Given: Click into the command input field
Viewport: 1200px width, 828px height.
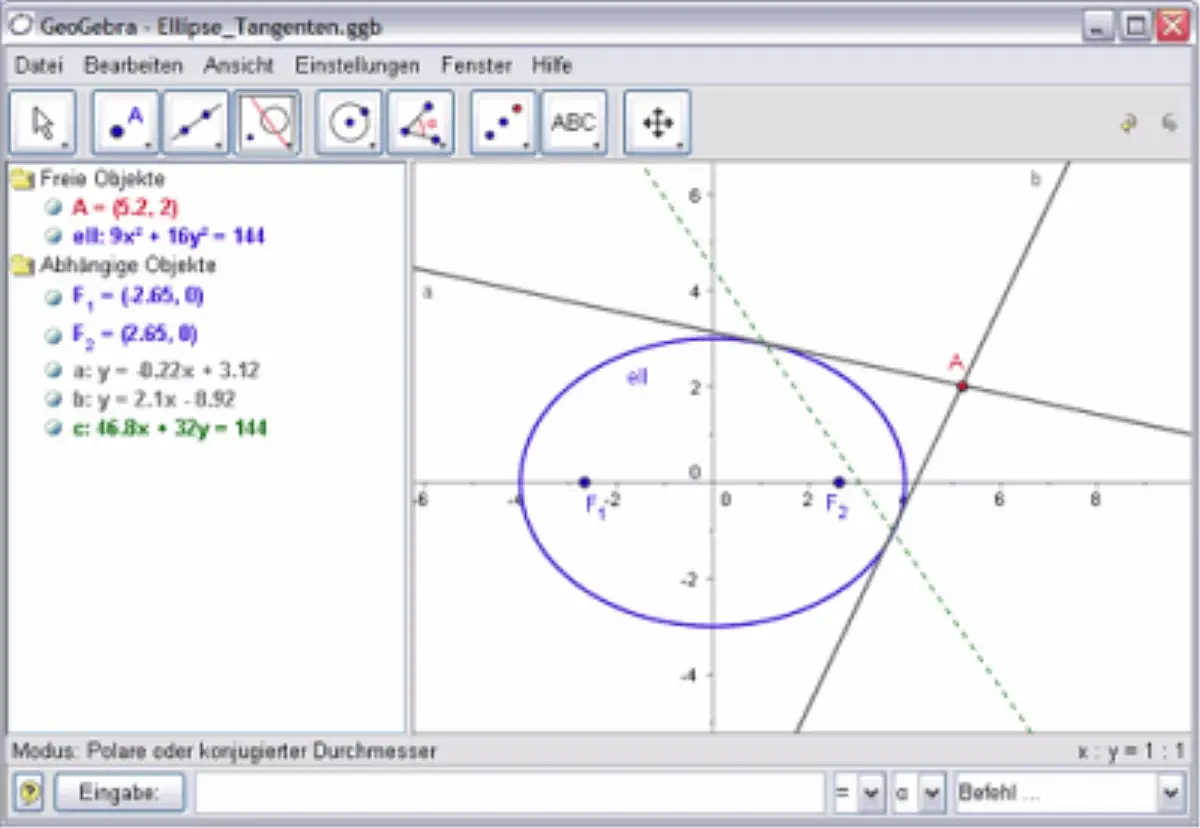Looking at the screenshot, I should coord(510,793).
